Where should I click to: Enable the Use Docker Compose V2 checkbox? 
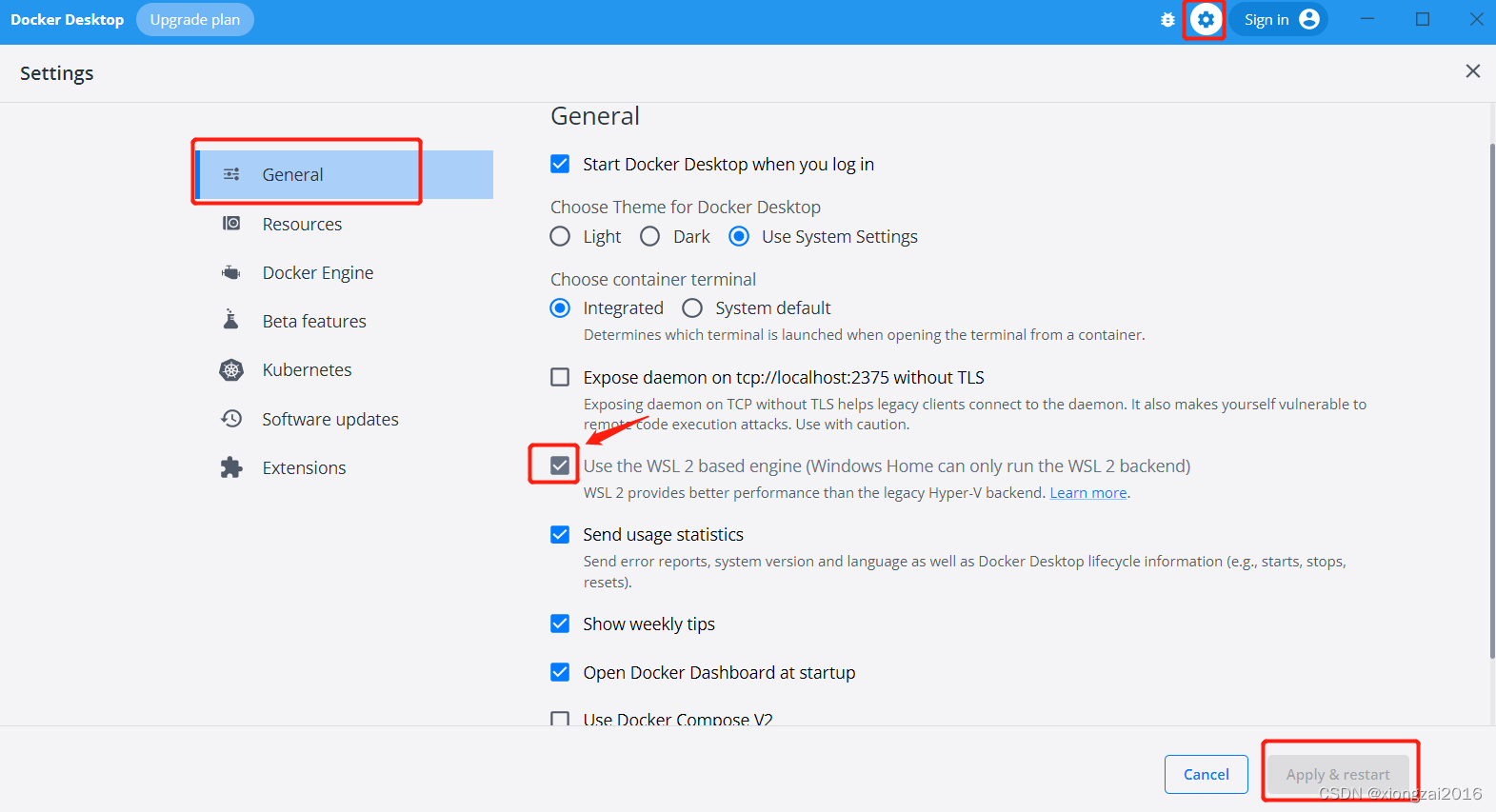click(560, 719)
